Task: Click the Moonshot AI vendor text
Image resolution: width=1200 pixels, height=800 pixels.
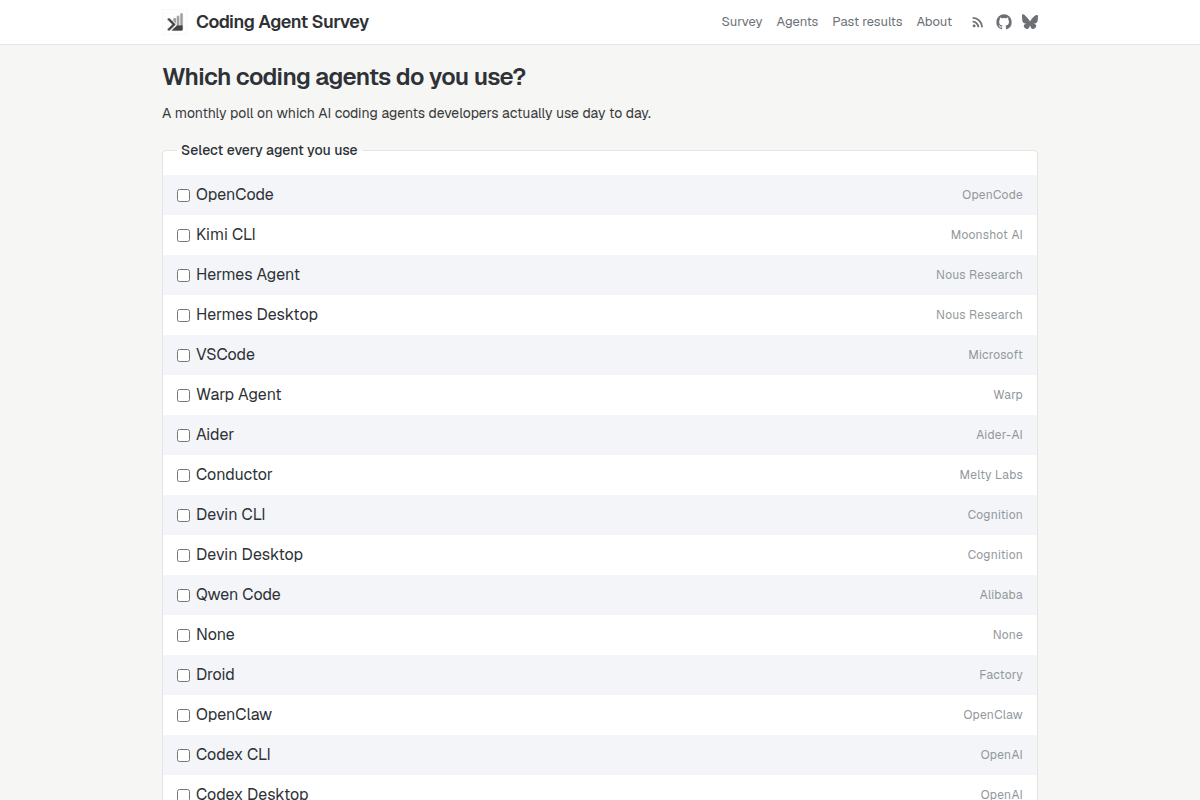Action: 987,235
